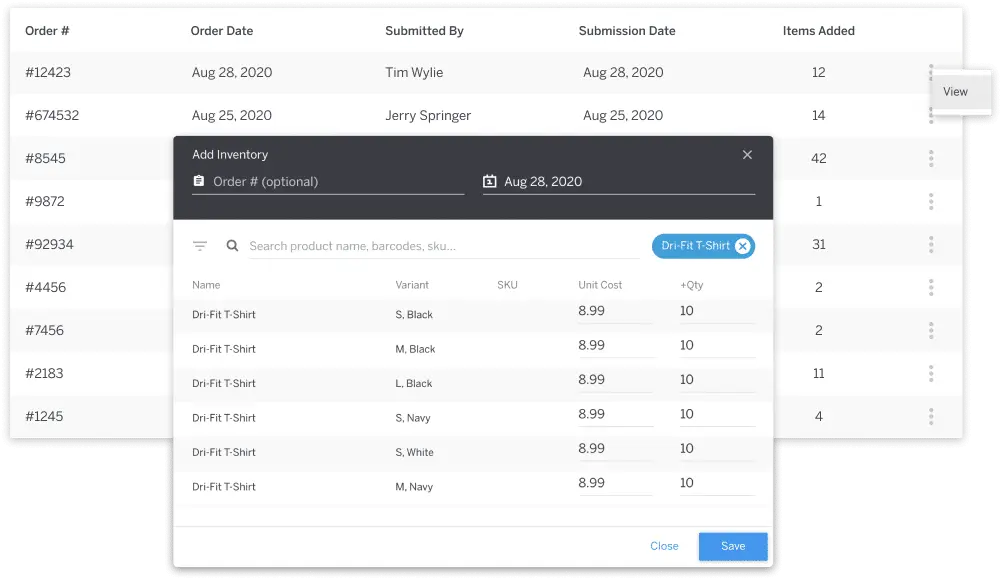Viewport: 1002px width, 579px height.
Task: Click items added value 42
Action: [819, 158]
